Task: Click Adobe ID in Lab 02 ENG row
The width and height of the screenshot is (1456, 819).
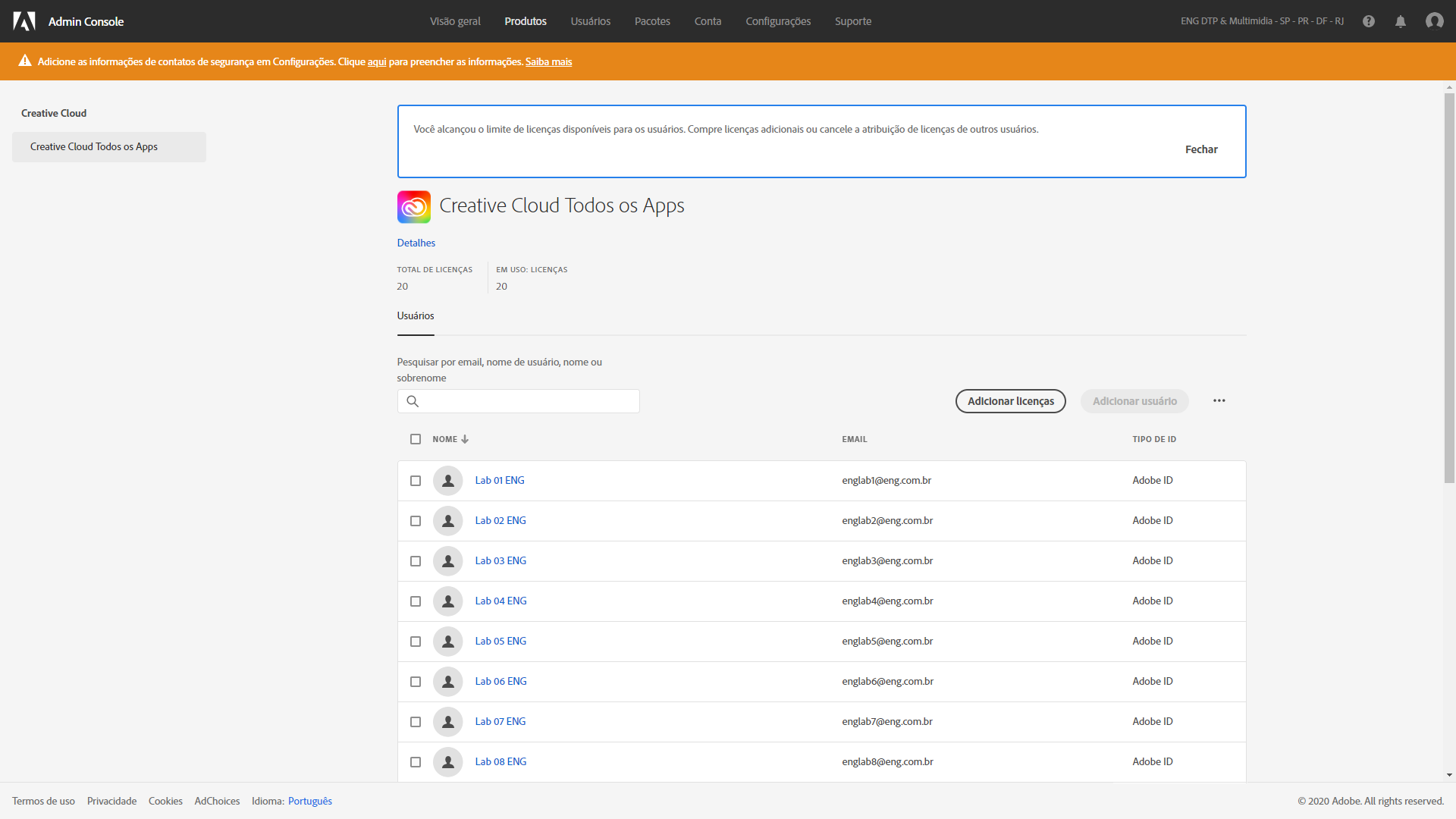Action: [x=1153, y=520]
